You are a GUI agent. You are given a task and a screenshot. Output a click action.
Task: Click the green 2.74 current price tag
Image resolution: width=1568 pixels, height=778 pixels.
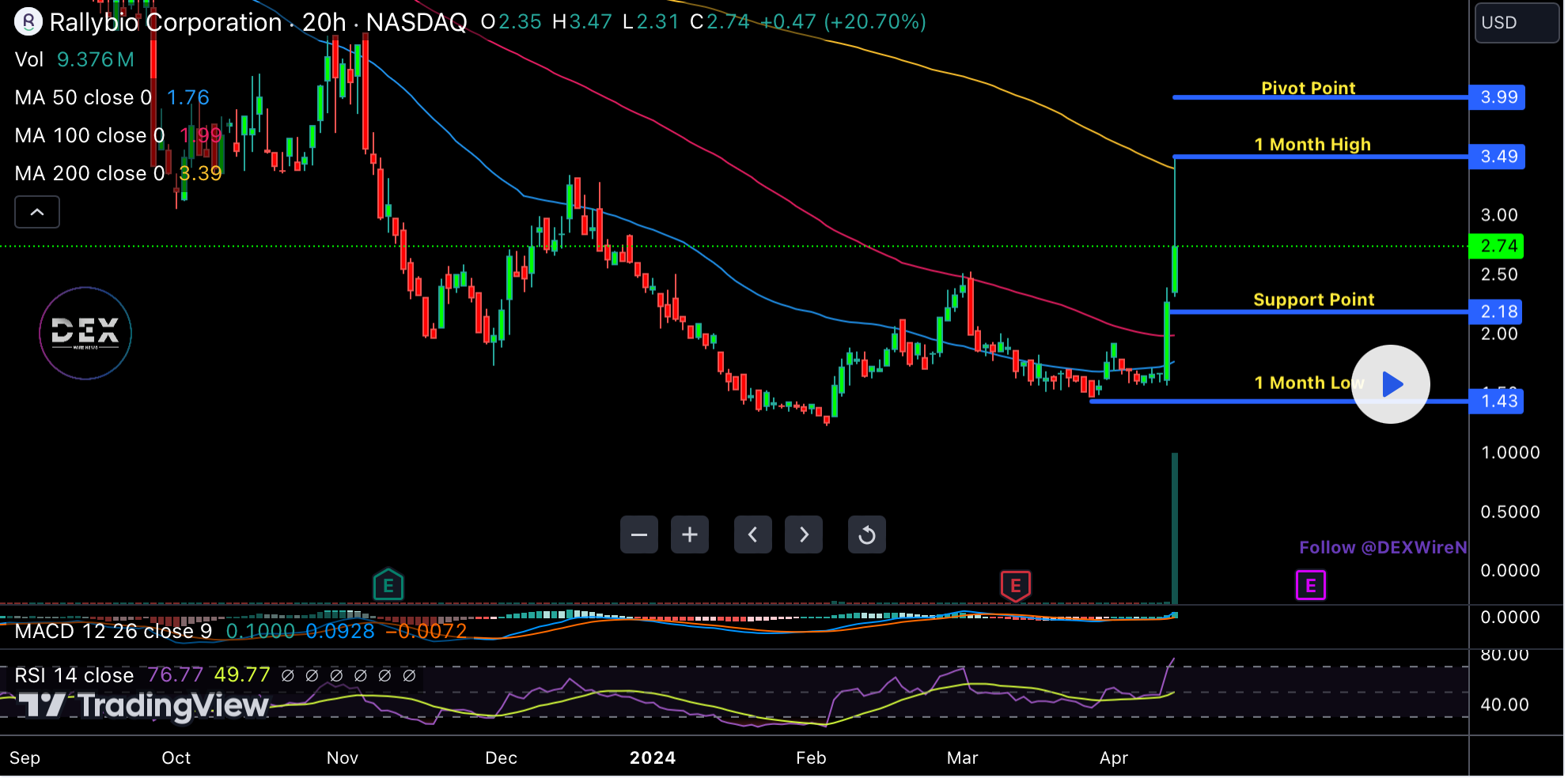click(1496, 247)
